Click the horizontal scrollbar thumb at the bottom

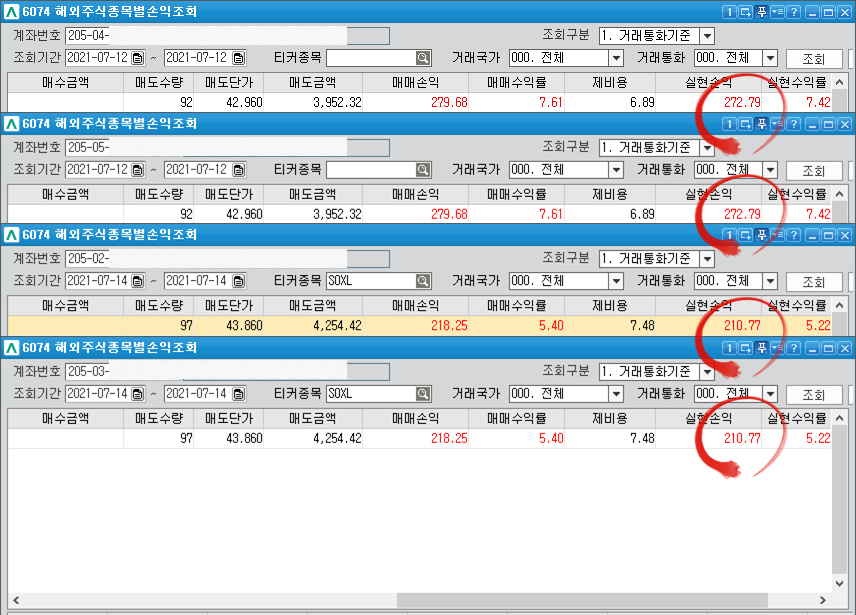pos(582,600)
